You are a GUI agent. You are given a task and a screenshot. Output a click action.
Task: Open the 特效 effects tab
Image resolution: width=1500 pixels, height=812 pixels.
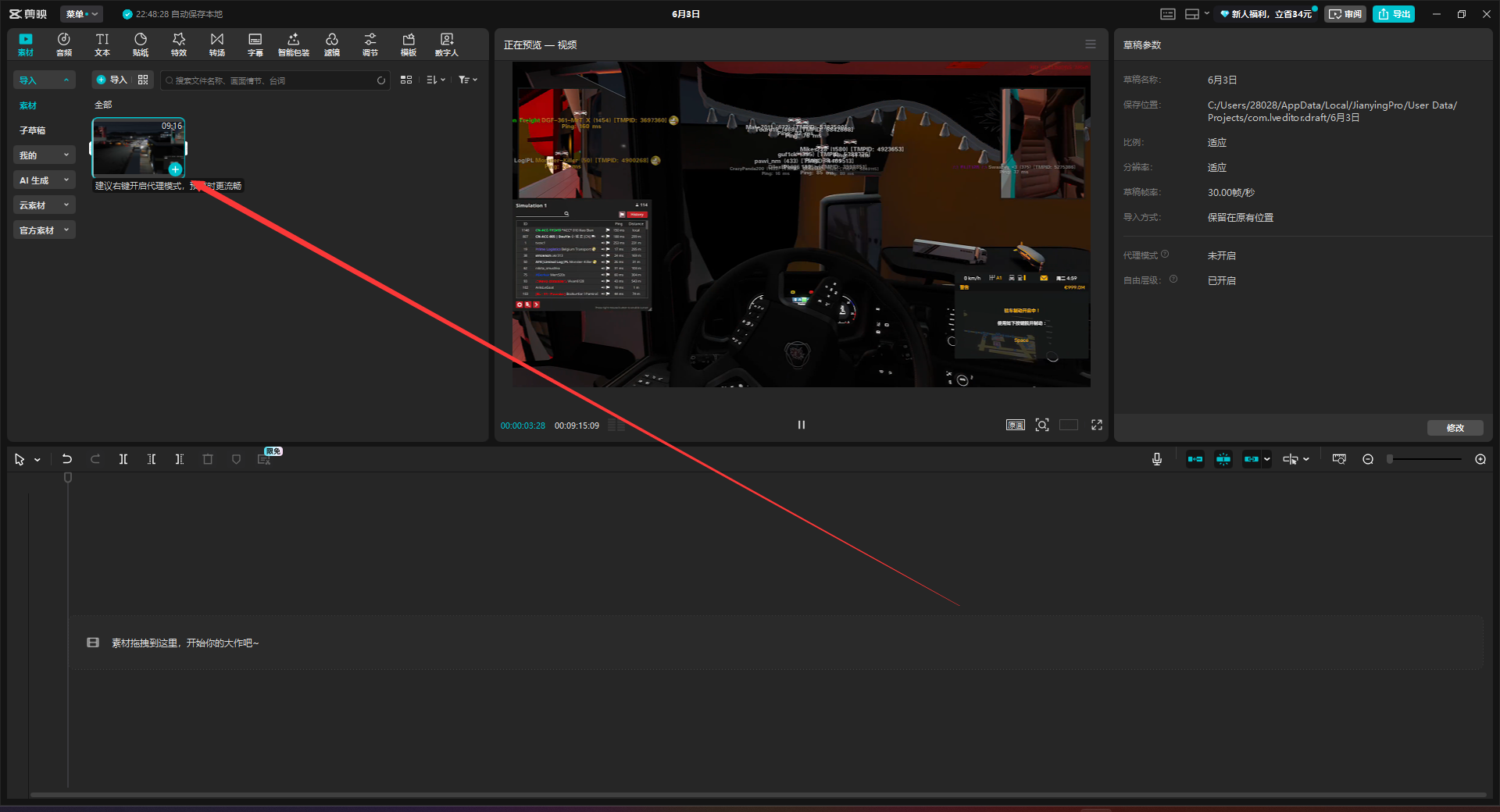[179, 45]
